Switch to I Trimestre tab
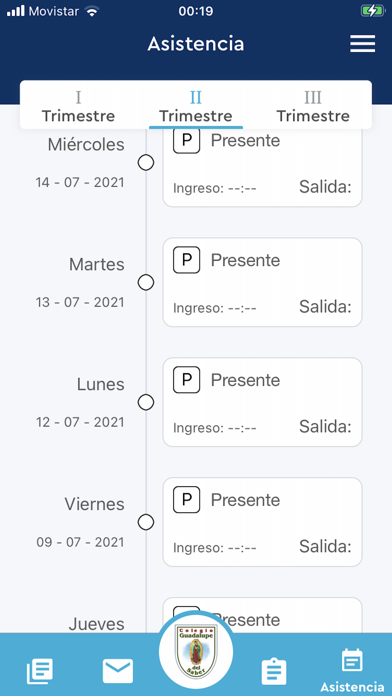Screen dimensions: 392x696 (79, 106)
